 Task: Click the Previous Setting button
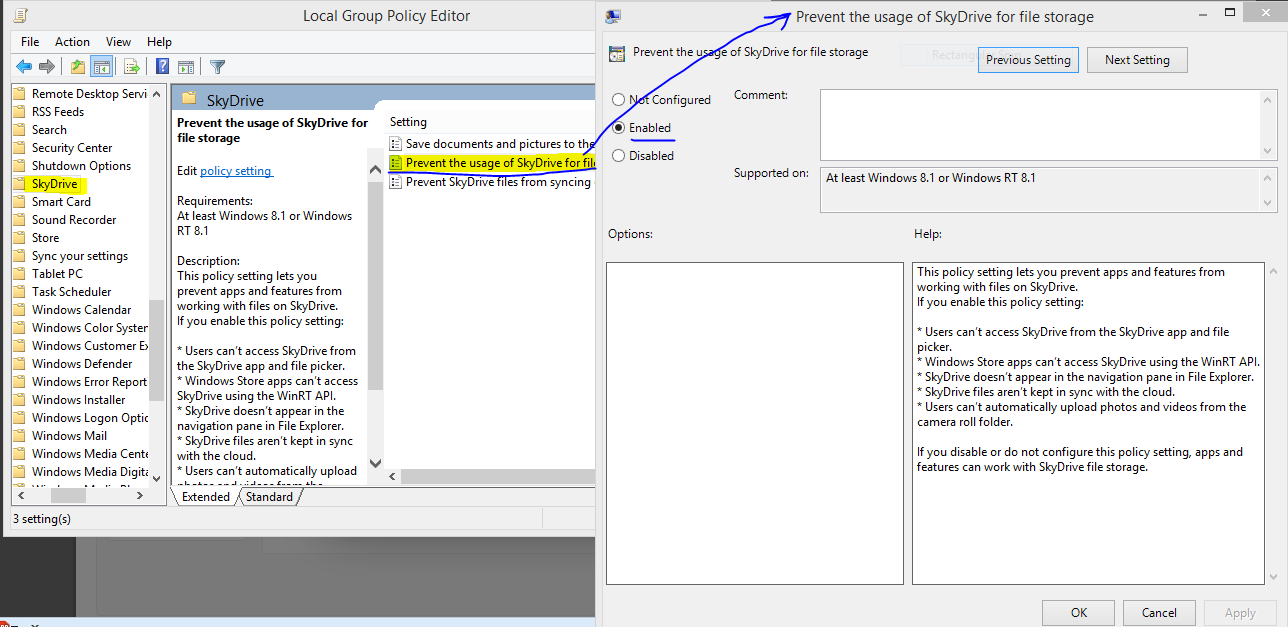(x=1028, y=60)
